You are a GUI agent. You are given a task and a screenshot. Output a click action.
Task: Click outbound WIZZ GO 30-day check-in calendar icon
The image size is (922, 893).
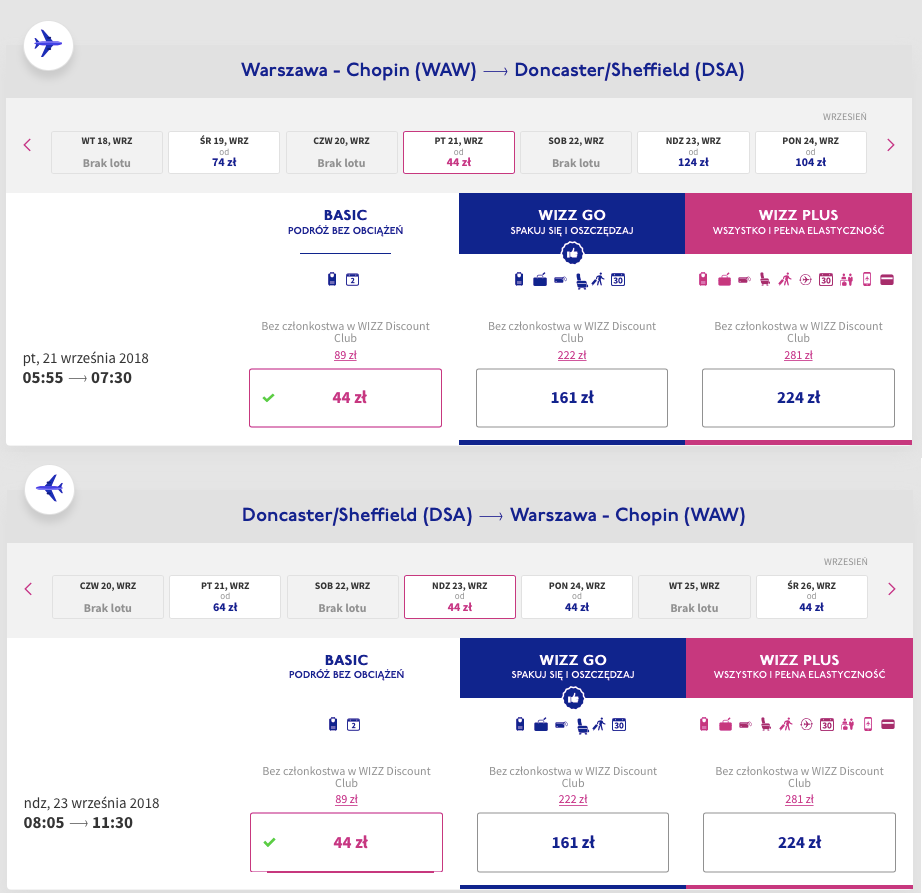[617, 280]
